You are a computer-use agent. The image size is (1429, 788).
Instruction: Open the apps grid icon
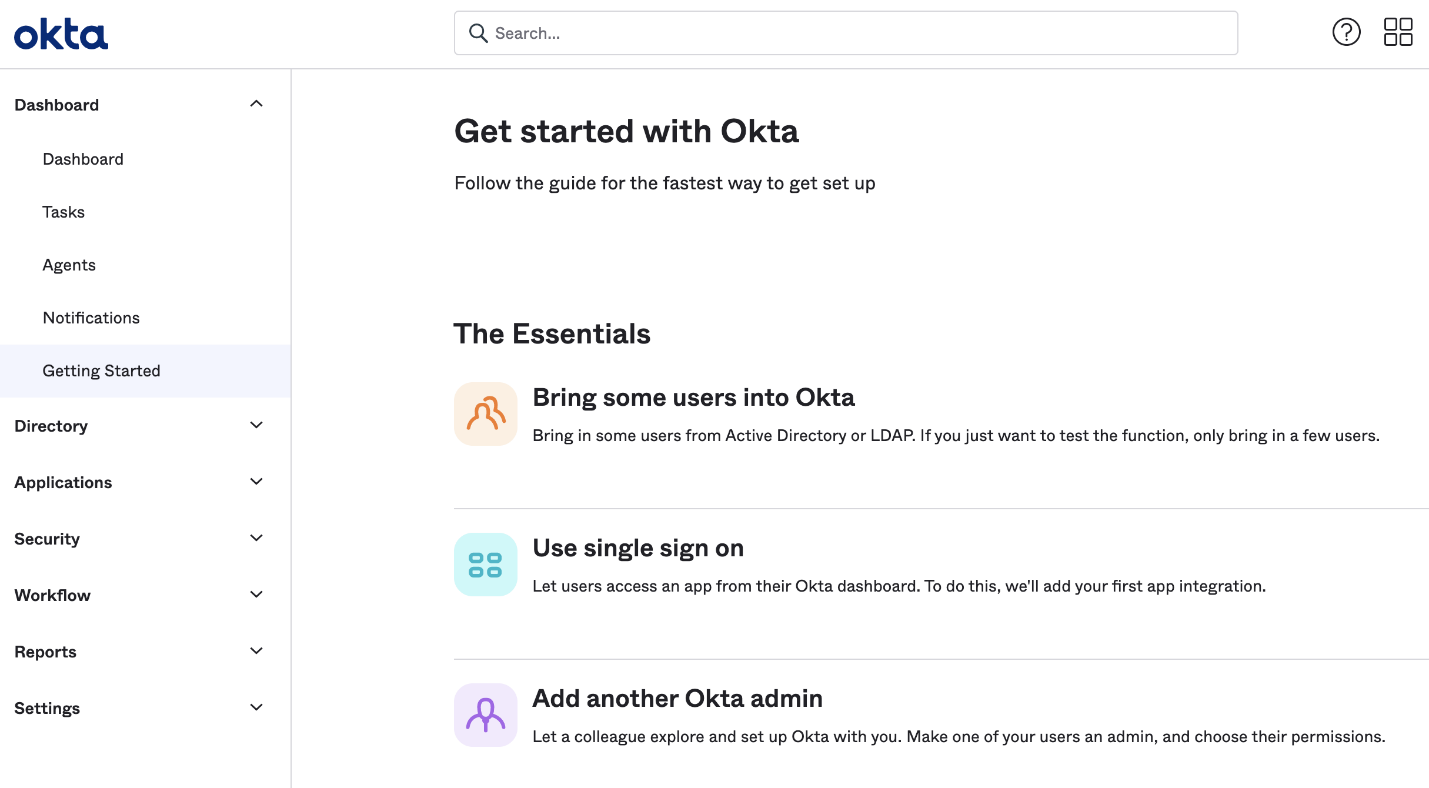(x=1398, y=33)
